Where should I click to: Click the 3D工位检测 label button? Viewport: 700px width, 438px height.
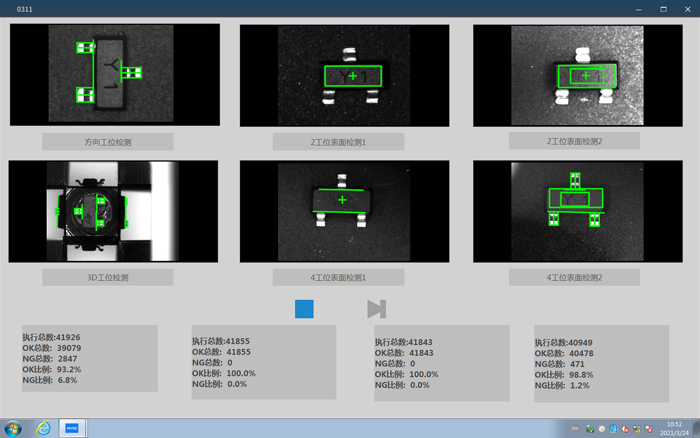tap(108, 277)
